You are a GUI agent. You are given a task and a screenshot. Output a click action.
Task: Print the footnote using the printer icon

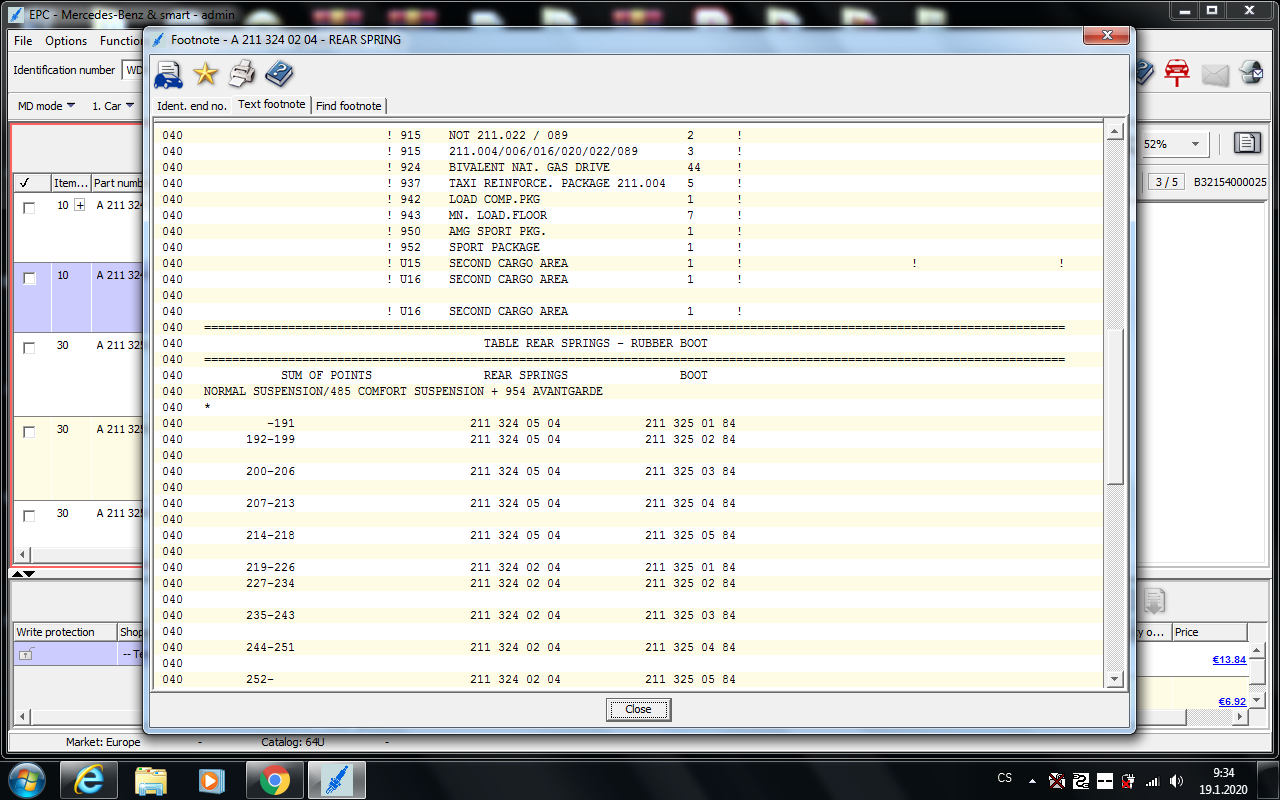242,73
